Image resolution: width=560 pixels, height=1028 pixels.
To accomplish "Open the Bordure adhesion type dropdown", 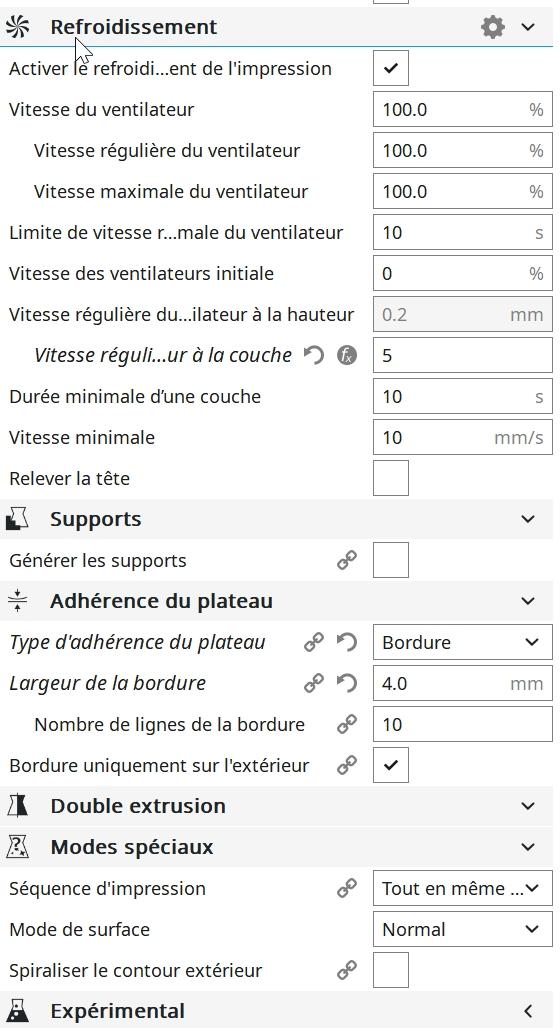I will pyautogui.click(x=463, y=642).
